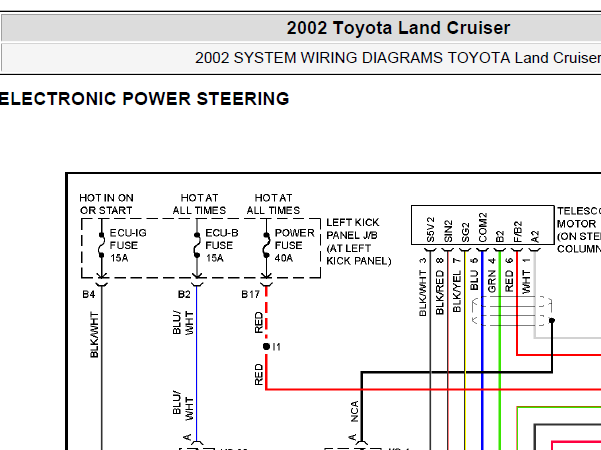
Task: Click the NCA wire label
Action: click(x=355, y=412)
